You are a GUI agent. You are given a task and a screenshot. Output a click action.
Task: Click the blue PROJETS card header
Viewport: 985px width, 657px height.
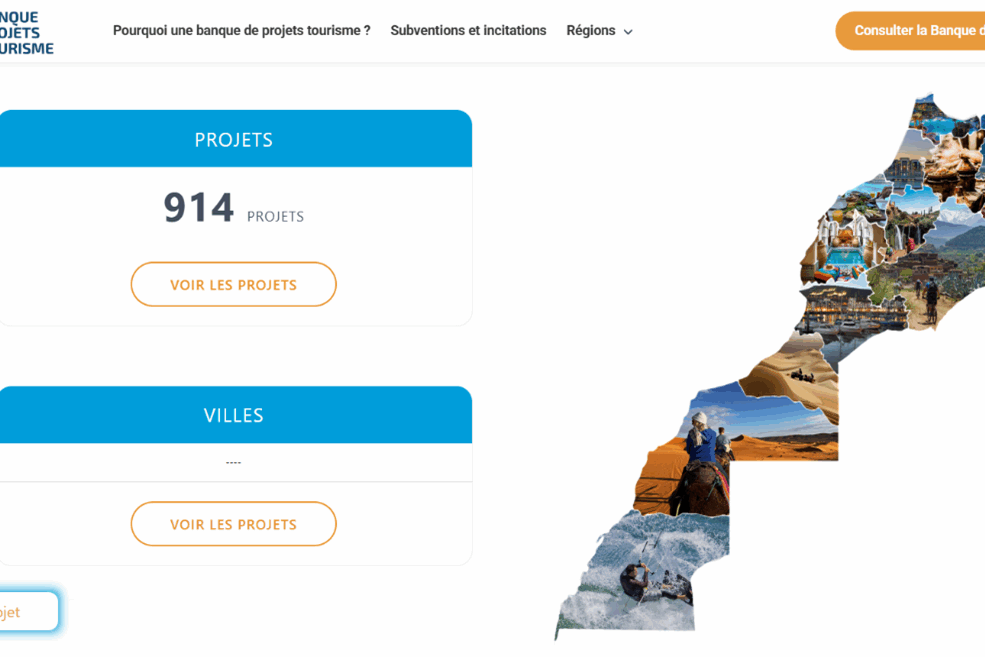[233, 139]
